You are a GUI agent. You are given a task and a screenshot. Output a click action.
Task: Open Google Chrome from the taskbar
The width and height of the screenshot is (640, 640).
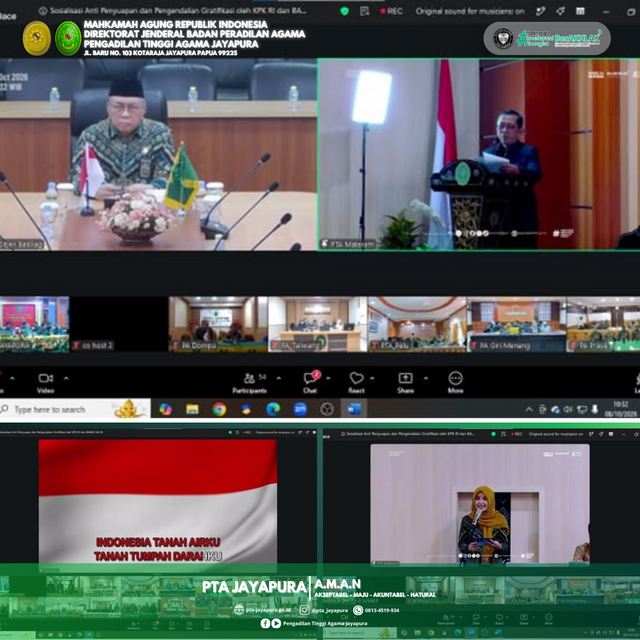(219, 409)
